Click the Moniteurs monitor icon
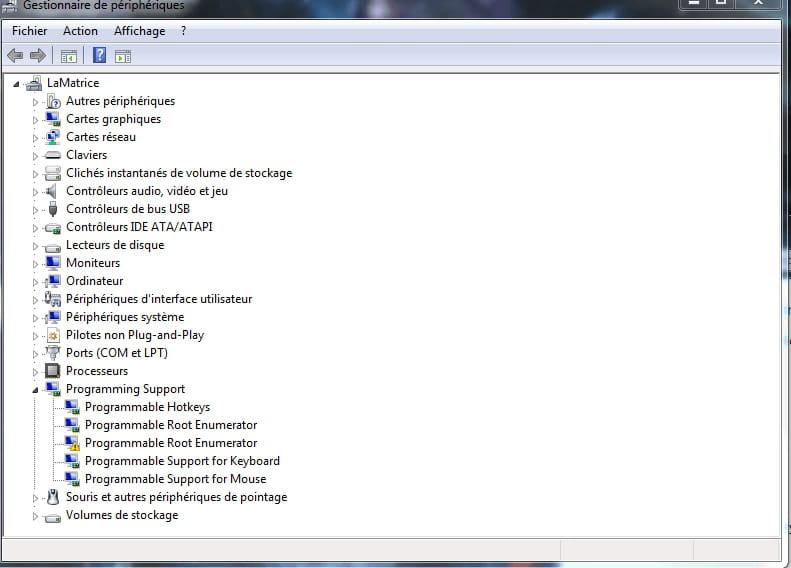The height and width of the screenshot is (568, 791). coord(53,263)
